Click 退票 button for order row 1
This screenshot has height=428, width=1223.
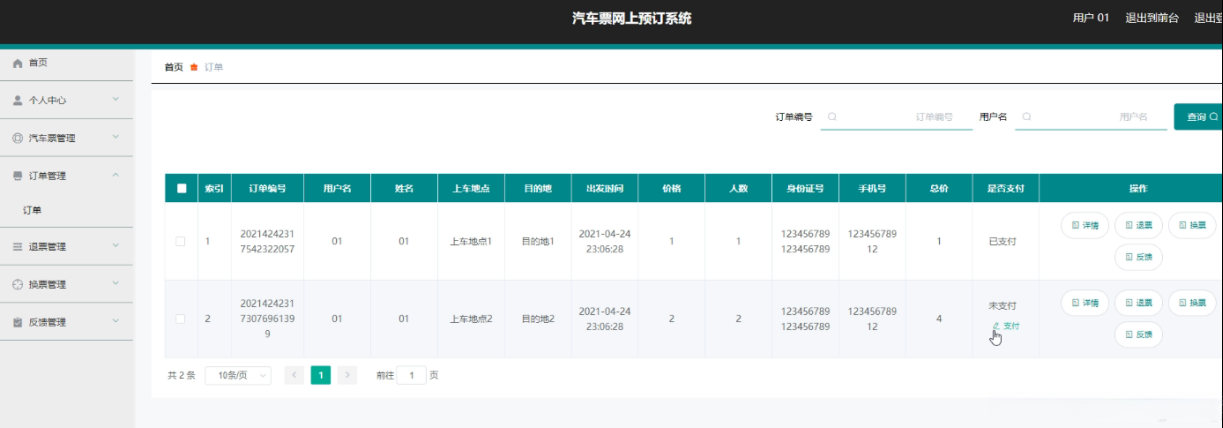click(x=1138, y=225)
